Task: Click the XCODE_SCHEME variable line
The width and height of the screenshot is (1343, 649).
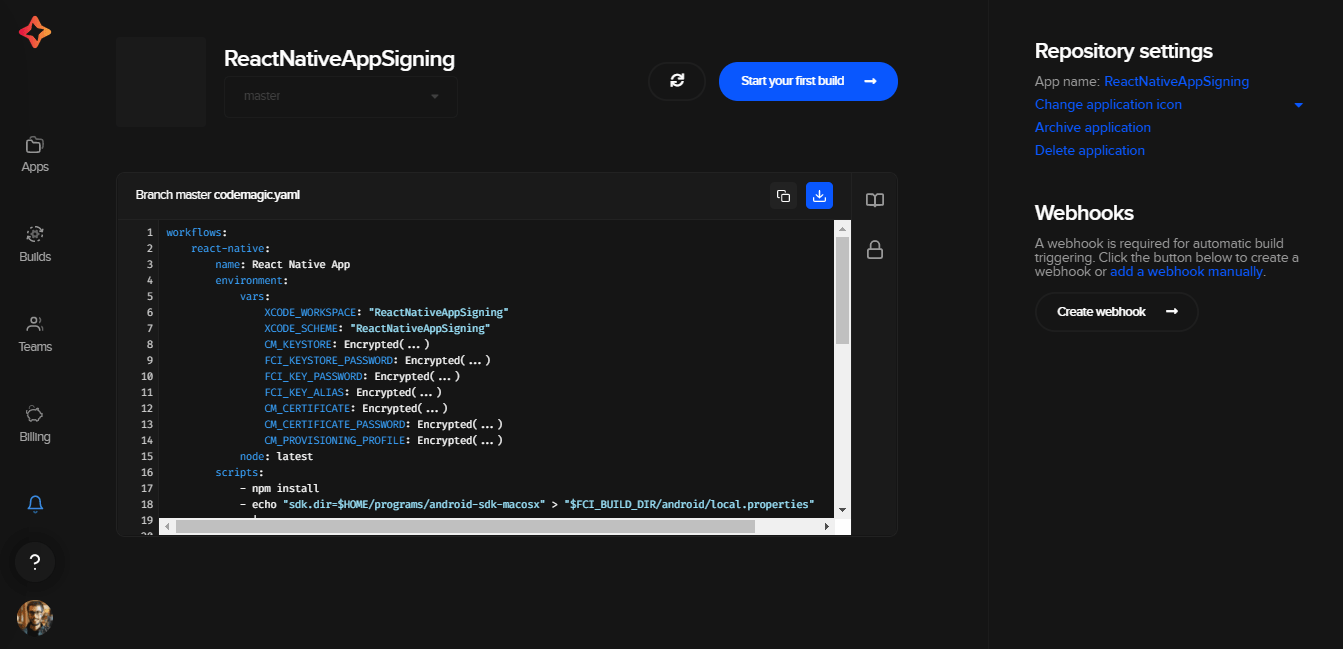Action: (x=378, y=328)
